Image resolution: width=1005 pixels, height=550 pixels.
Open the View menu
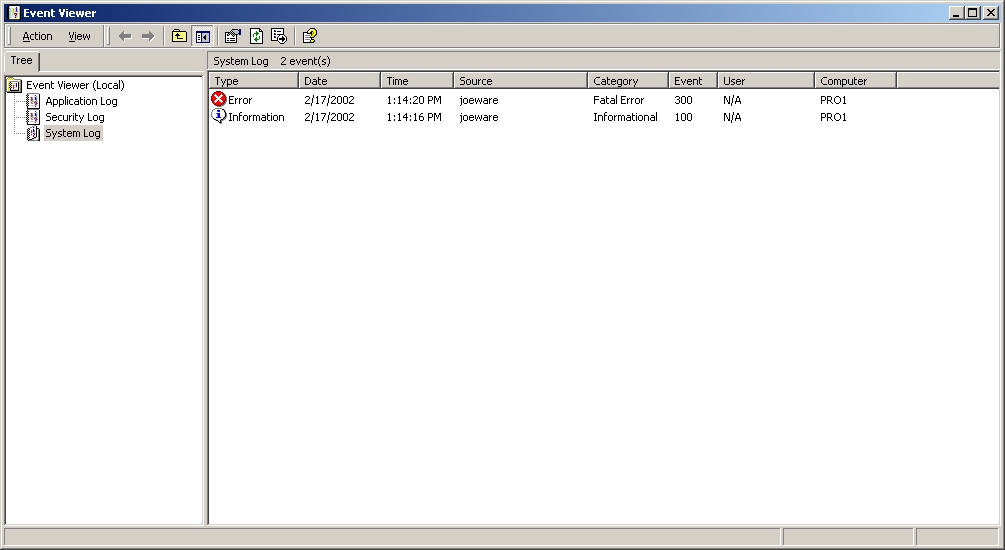pos(79,36)
